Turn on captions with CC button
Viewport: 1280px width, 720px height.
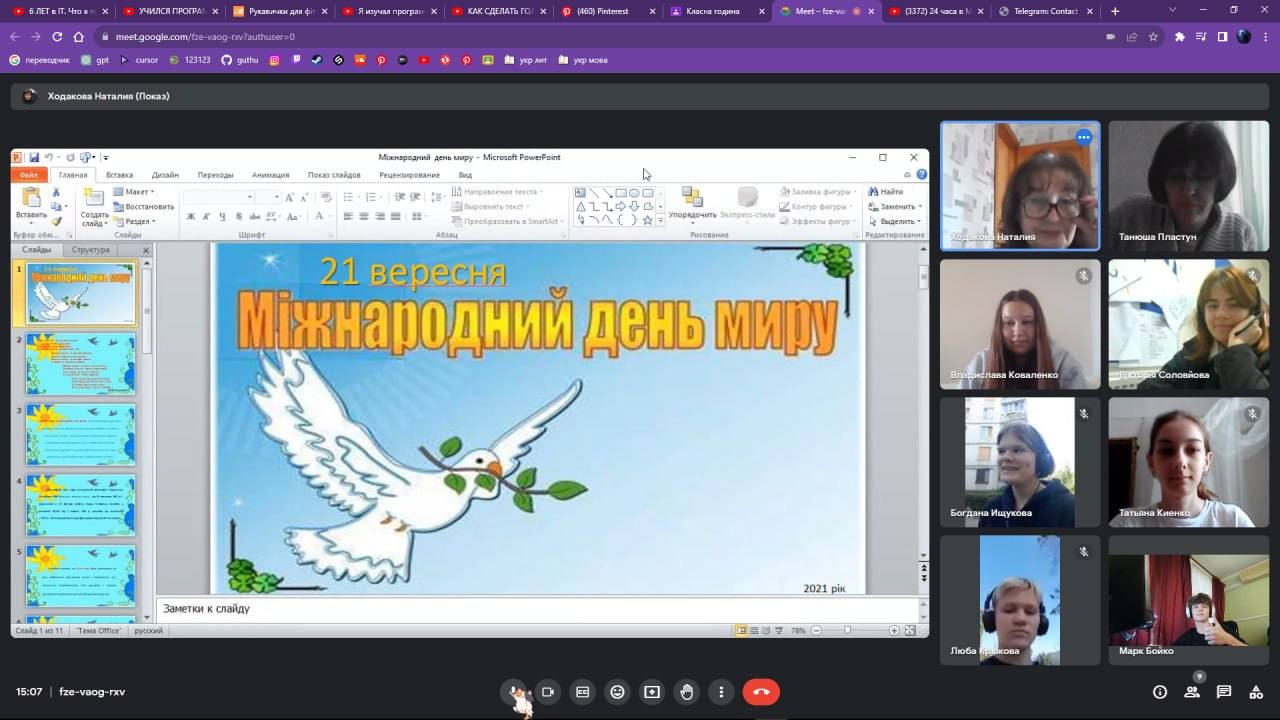[583, 692]
